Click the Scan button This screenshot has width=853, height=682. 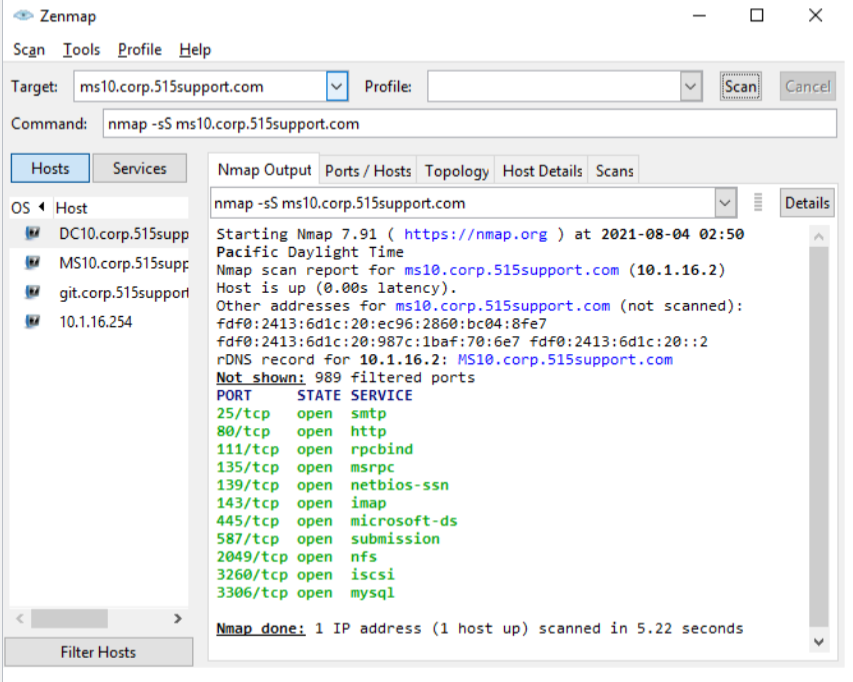click(740, 86)
